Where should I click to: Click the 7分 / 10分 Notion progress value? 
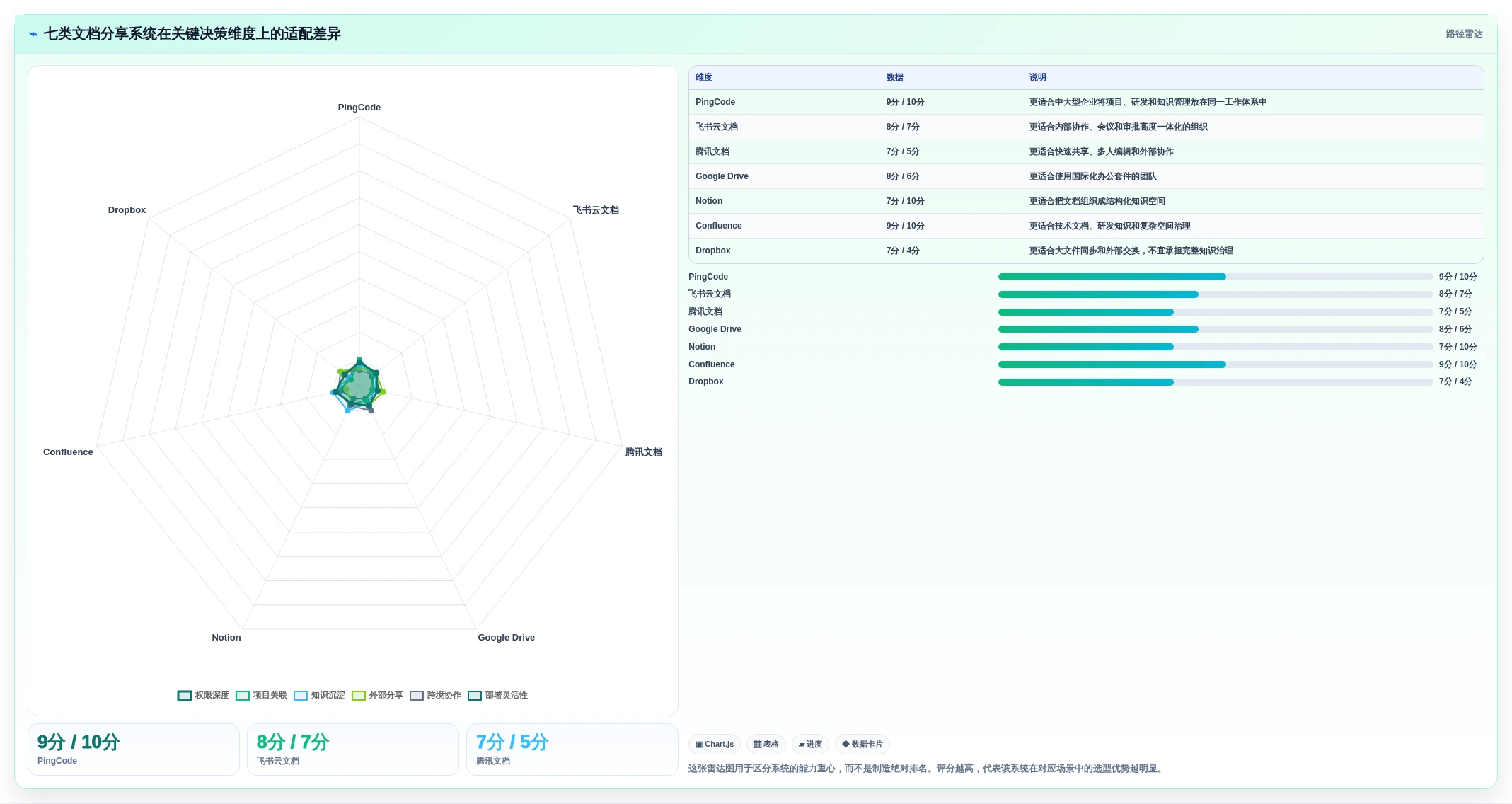click(x=1458, y=347)
